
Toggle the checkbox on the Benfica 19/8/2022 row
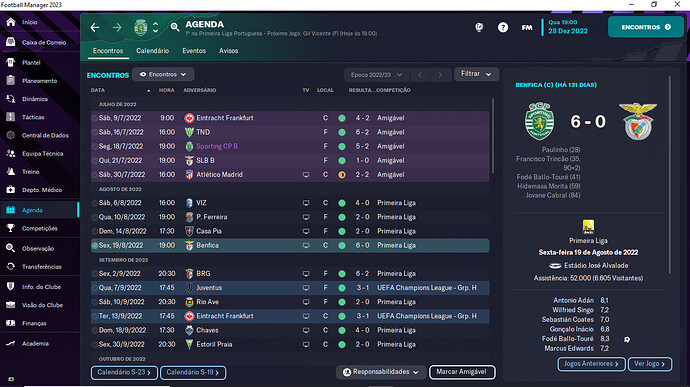[x=95, y=245]
